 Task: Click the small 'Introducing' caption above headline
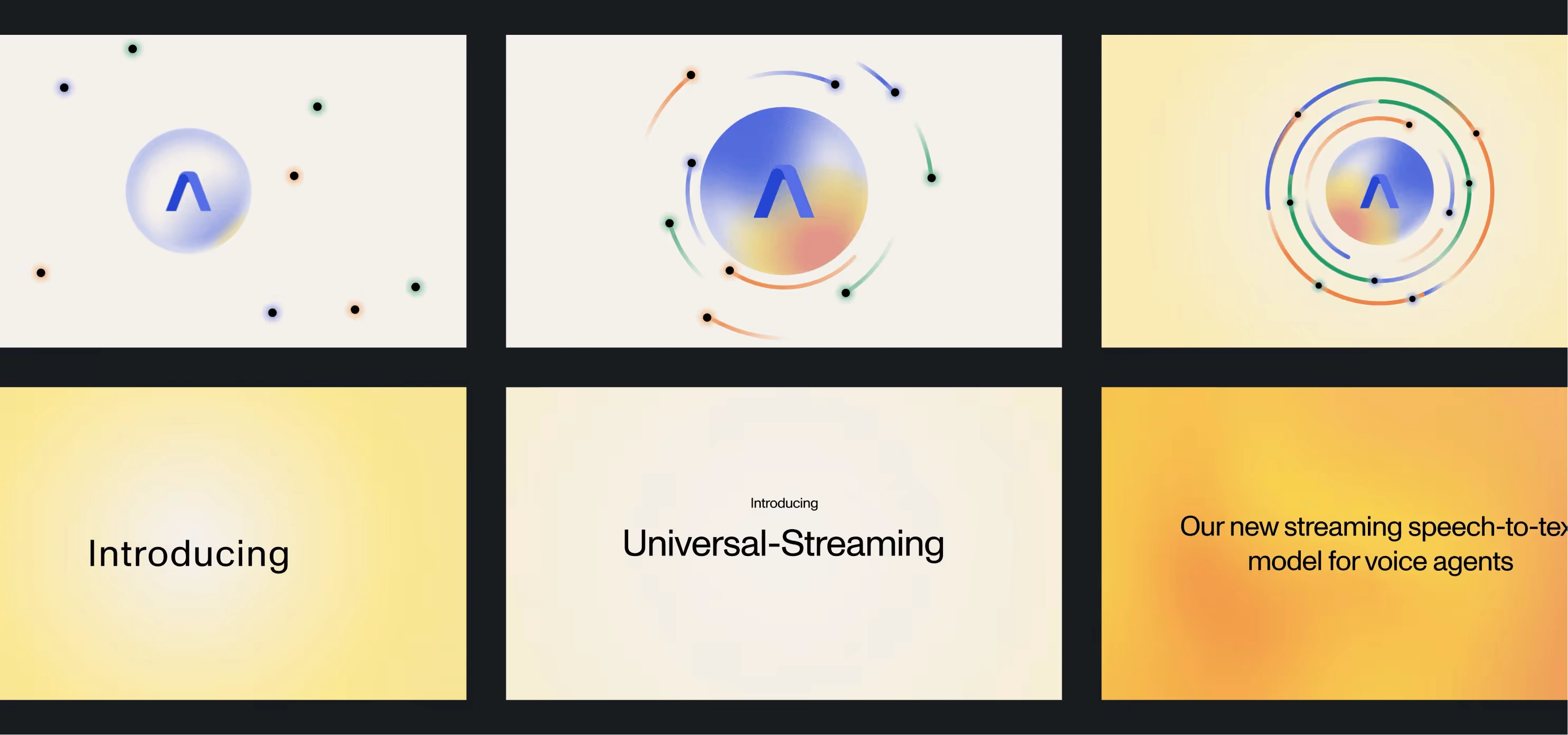click(783, 503)
